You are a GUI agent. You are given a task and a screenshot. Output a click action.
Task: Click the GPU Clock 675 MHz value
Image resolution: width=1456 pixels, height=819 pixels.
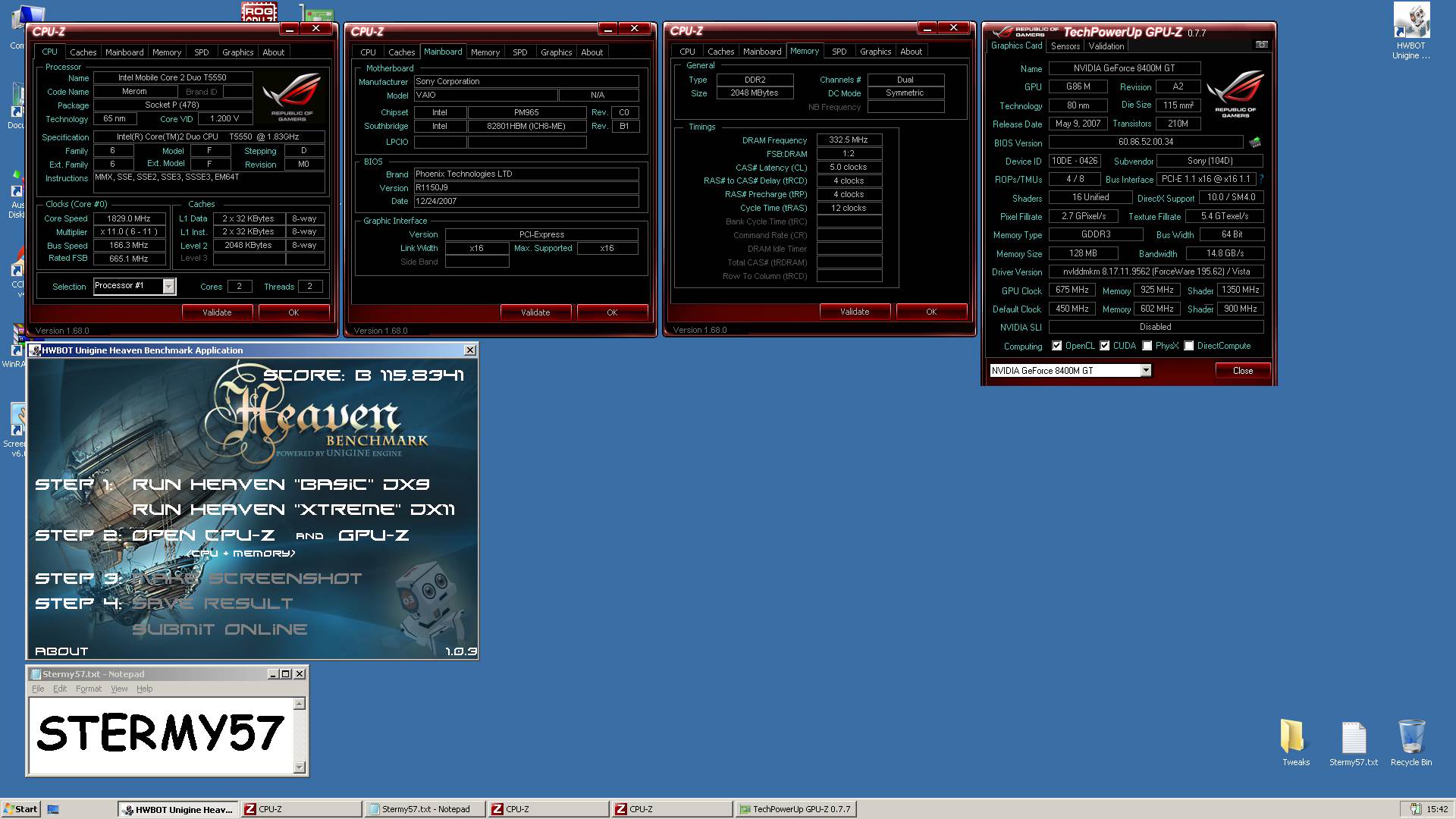coord(1072,290)
